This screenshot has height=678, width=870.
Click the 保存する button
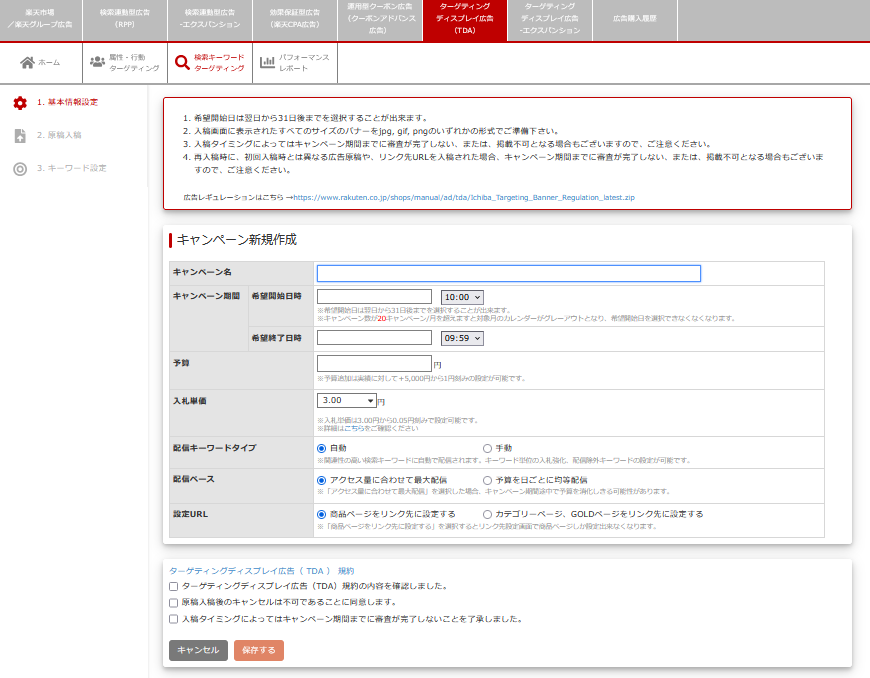pos(258,650)
